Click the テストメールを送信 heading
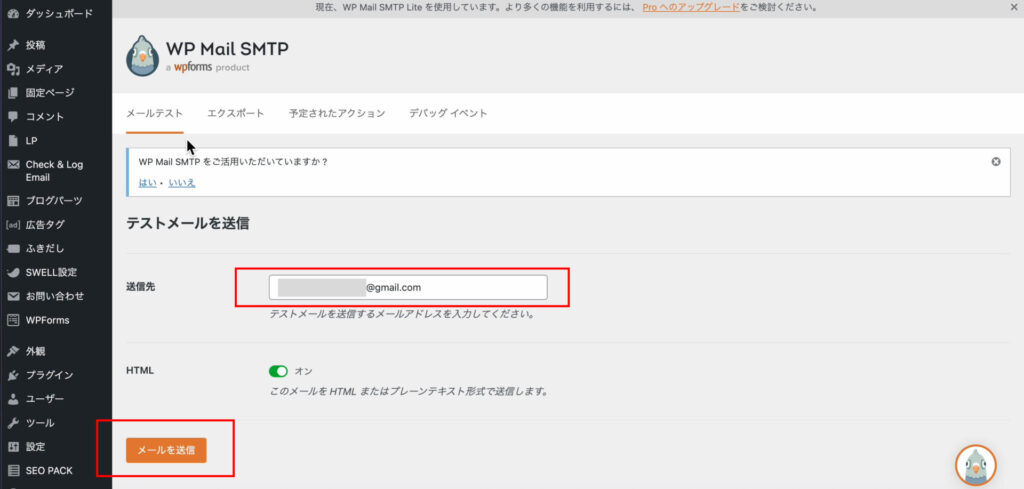The width and height of the screenshot is (1024, 489). (187, 223)
